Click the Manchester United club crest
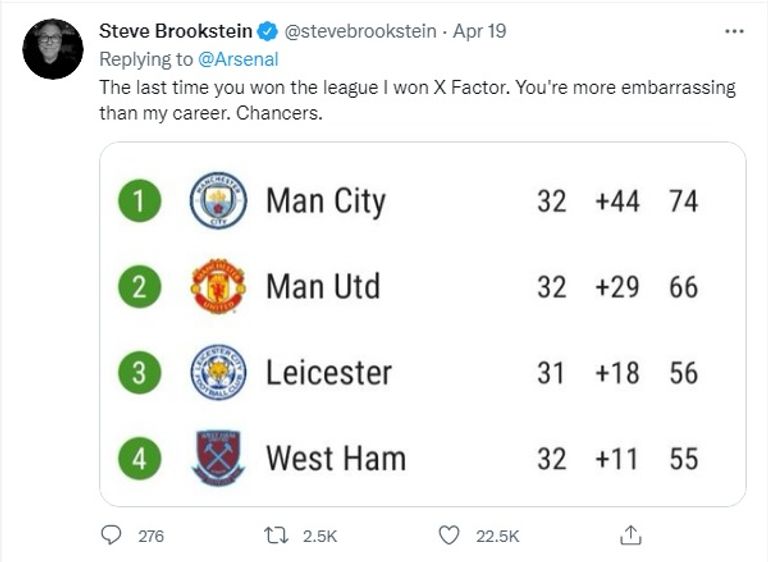Image resolution: width=768 pixels, height=562 pixels. tap(218, 287)
